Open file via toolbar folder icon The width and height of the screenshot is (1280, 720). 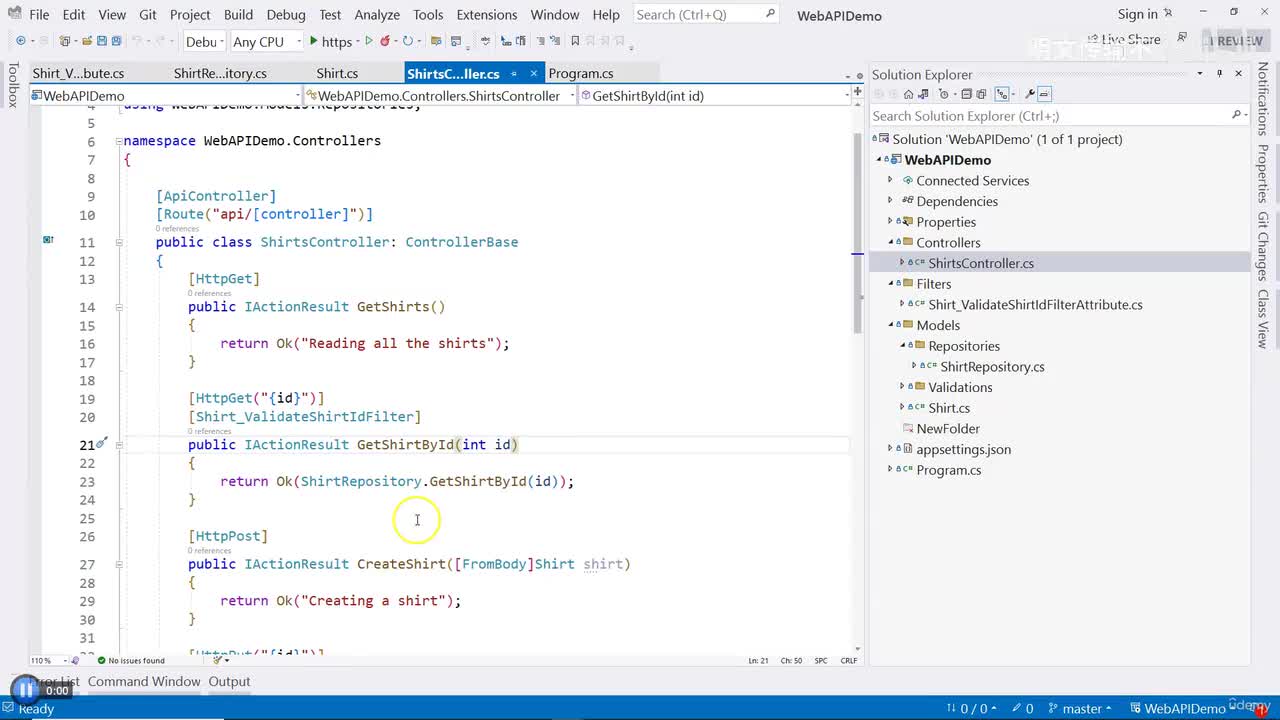[x=87, y=41]
